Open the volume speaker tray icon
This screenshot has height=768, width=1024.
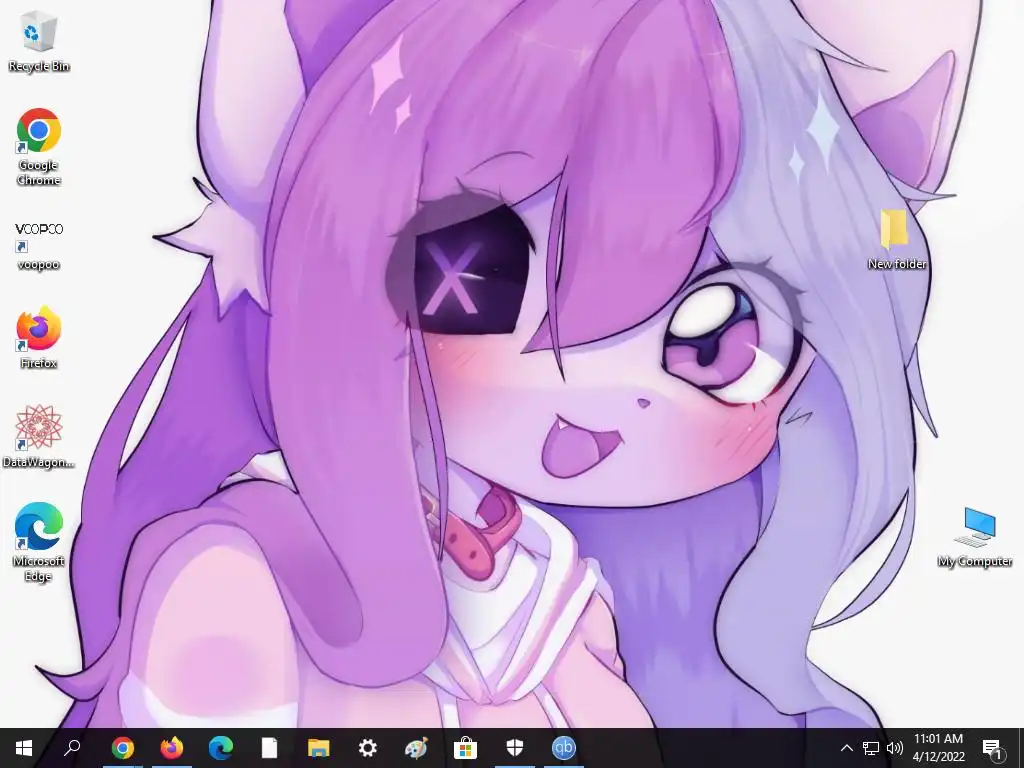tap(895, 748)
